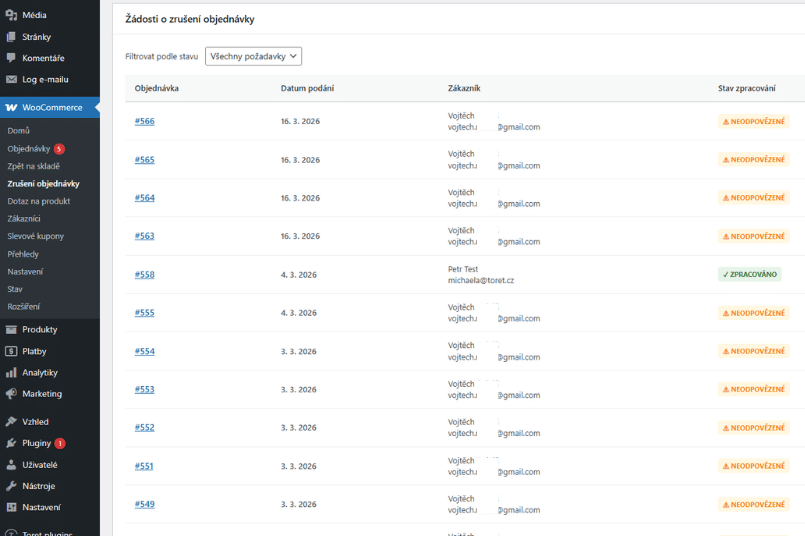Open the Všechny požadavky status filter dropdown
This screenshot has height=536, width=805.
pos(253,56)
